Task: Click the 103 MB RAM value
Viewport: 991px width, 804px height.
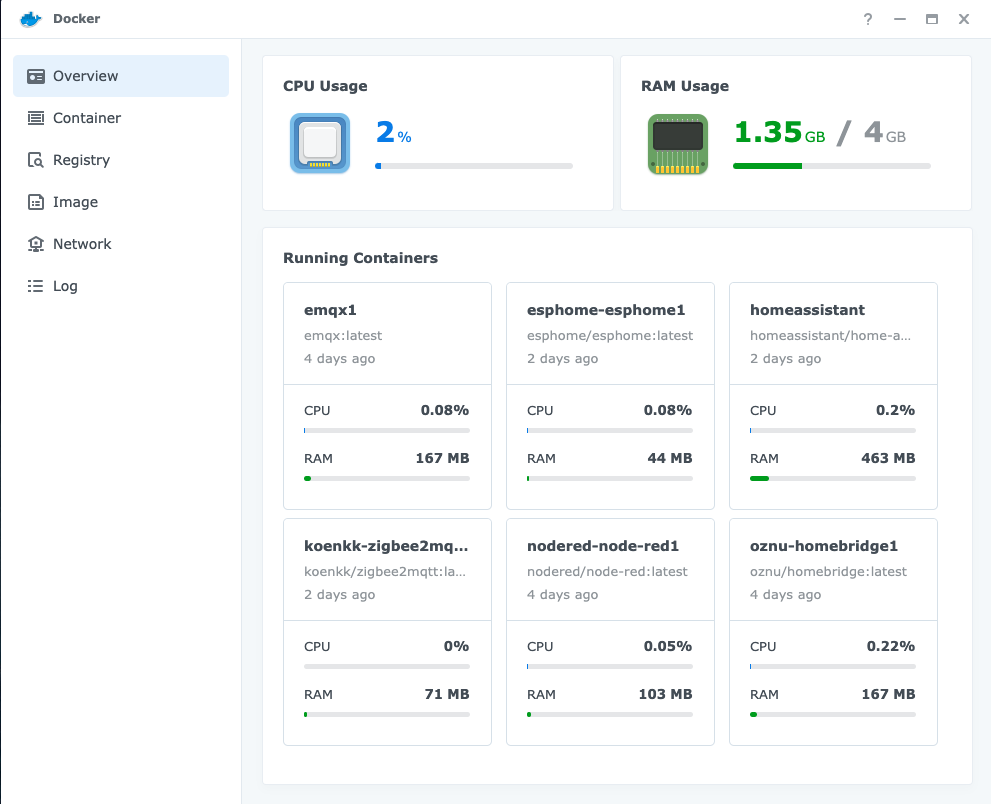Action: 666,694
